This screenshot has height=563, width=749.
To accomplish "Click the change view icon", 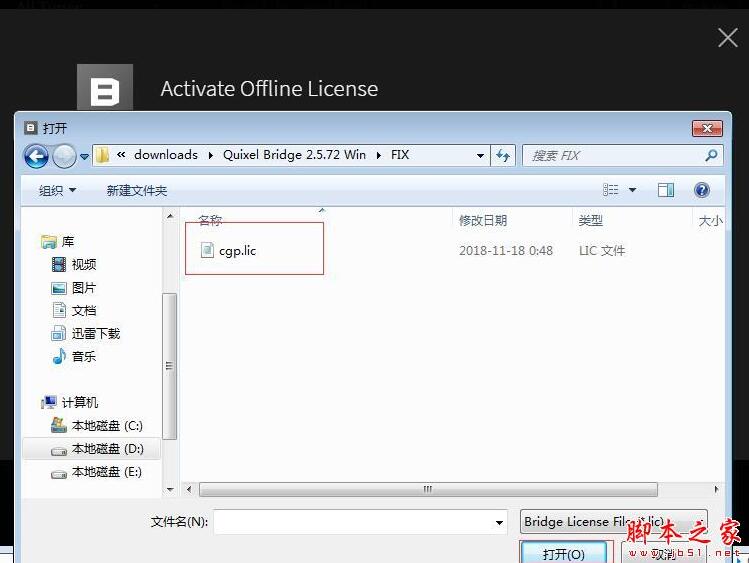I will click(x=610, y=190).
